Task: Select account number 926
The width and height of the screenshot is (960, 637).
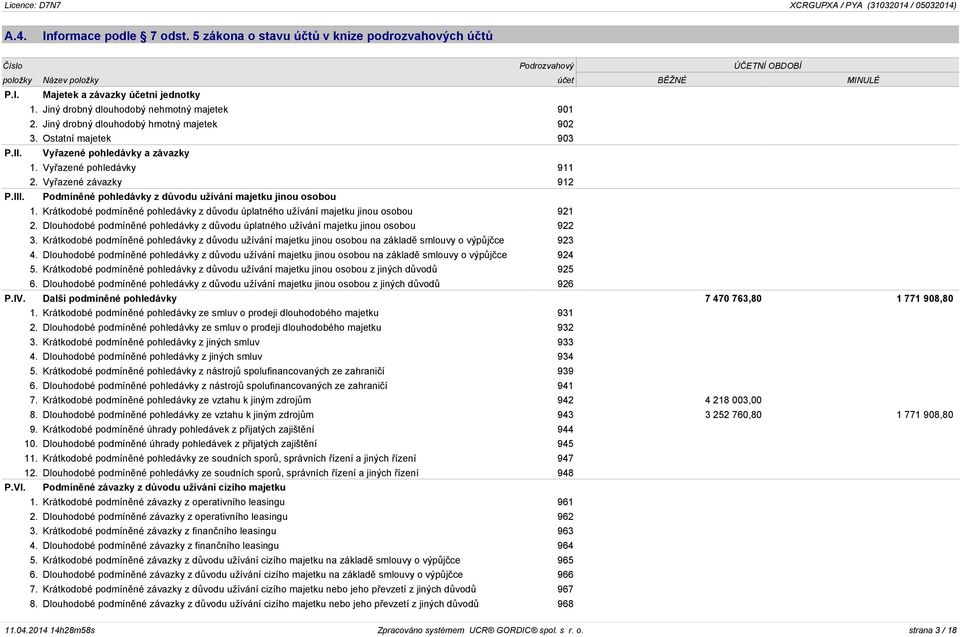Action: 565,284
